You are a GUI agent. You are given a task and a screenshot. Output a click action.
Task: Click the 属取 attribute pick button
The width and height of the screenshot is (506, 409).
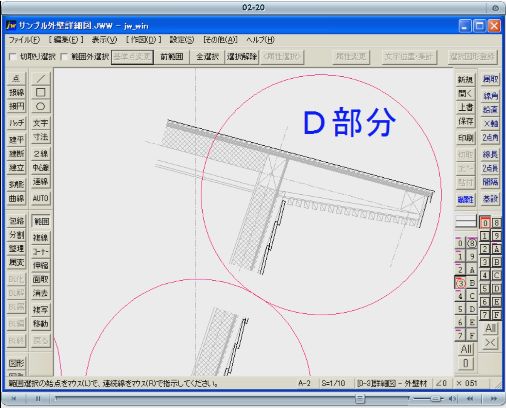490,79
